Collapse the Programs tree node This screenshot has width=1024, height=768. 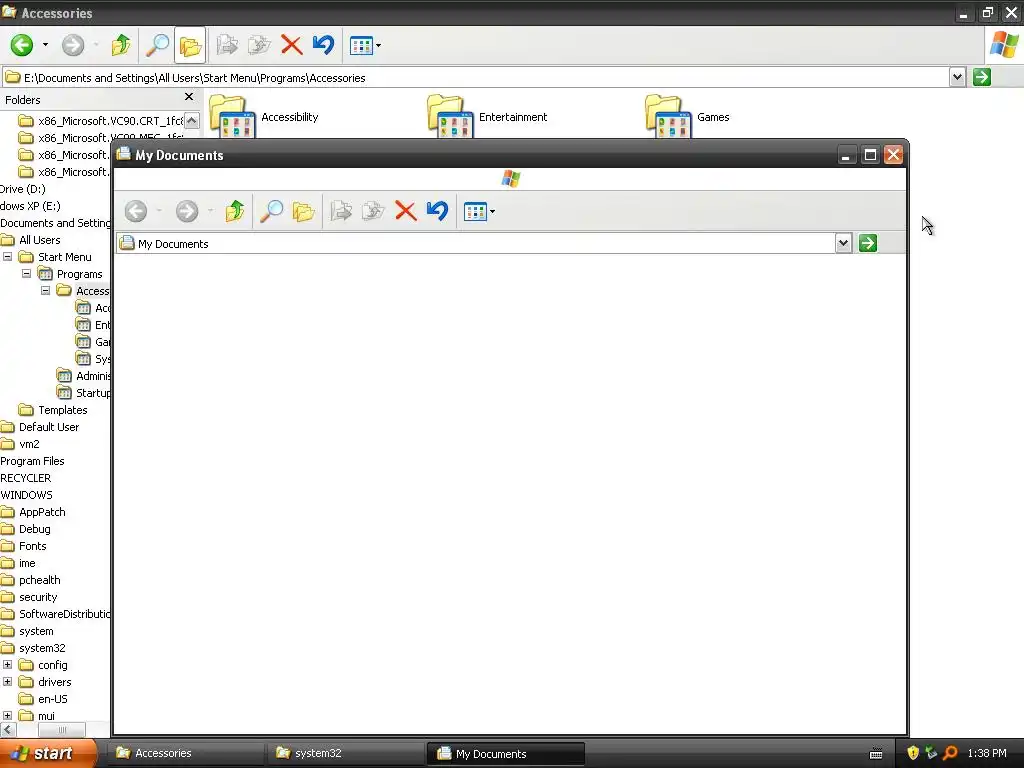26,274
